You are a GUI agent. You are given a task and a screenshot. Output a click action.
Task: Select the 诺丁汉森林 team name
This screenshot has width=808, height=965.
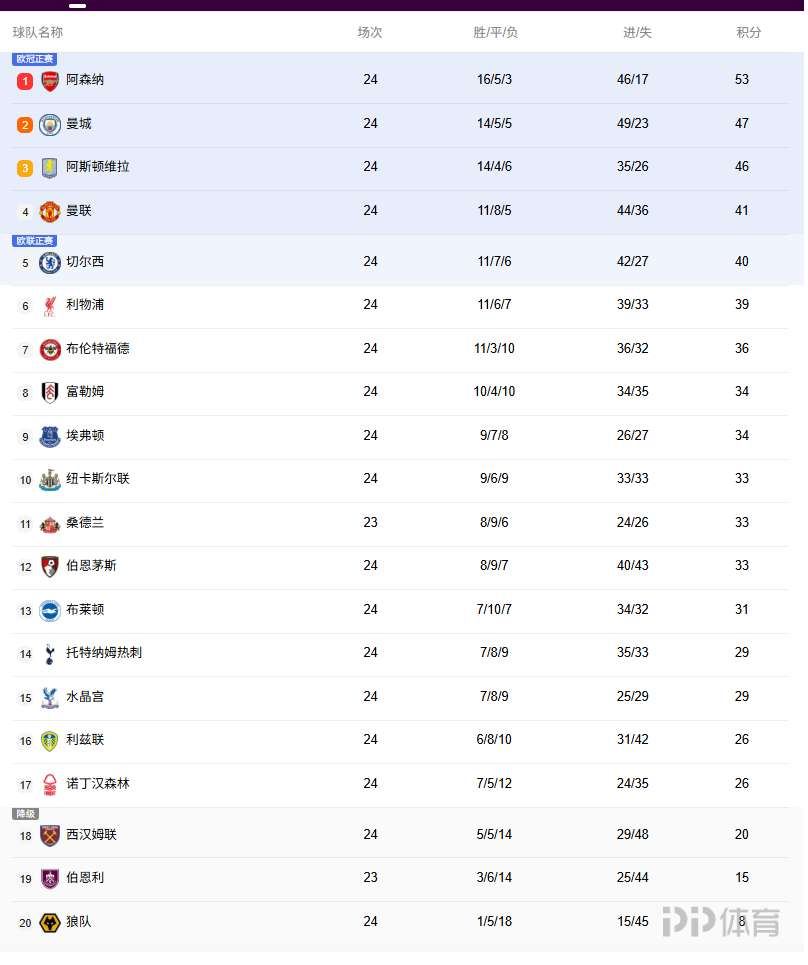tap(97, 784)
